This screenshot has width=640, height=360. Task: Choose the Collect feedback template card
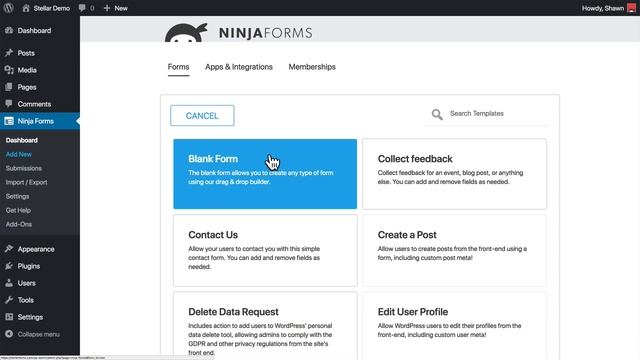click(x=454, y=174)
